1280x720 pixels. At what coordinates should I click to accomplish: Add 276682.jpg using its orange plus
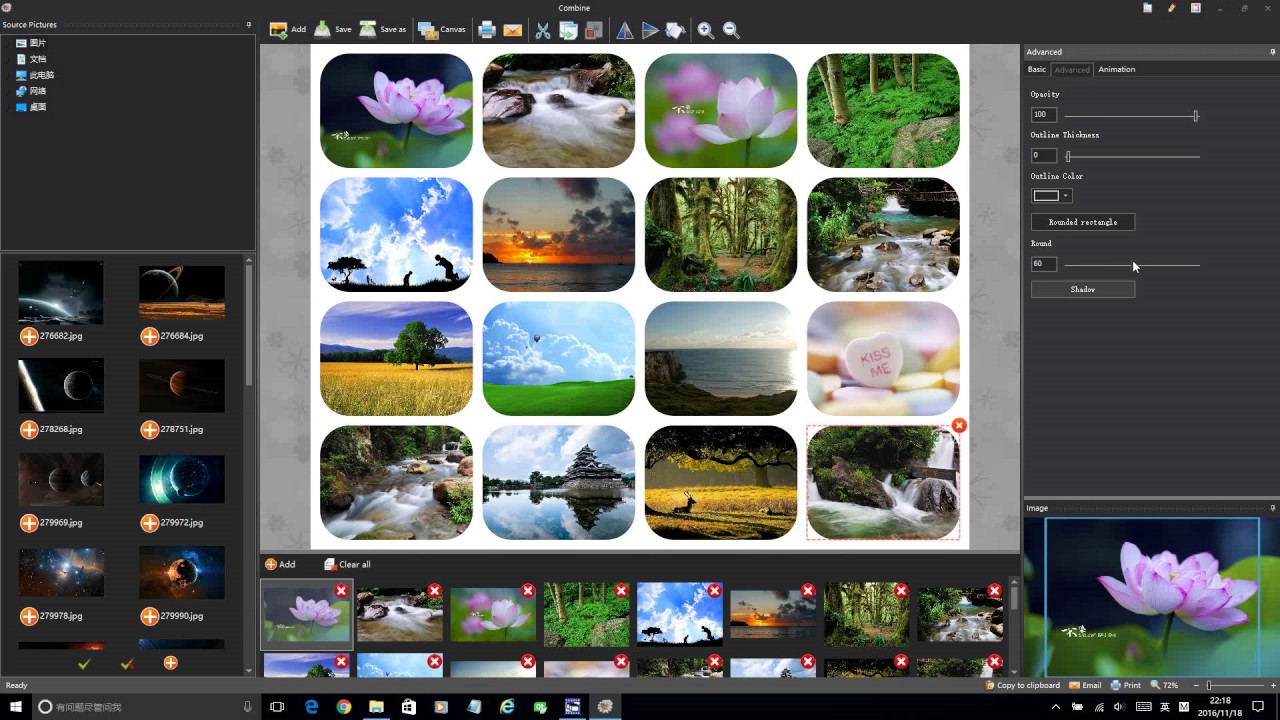coord(29,336)
